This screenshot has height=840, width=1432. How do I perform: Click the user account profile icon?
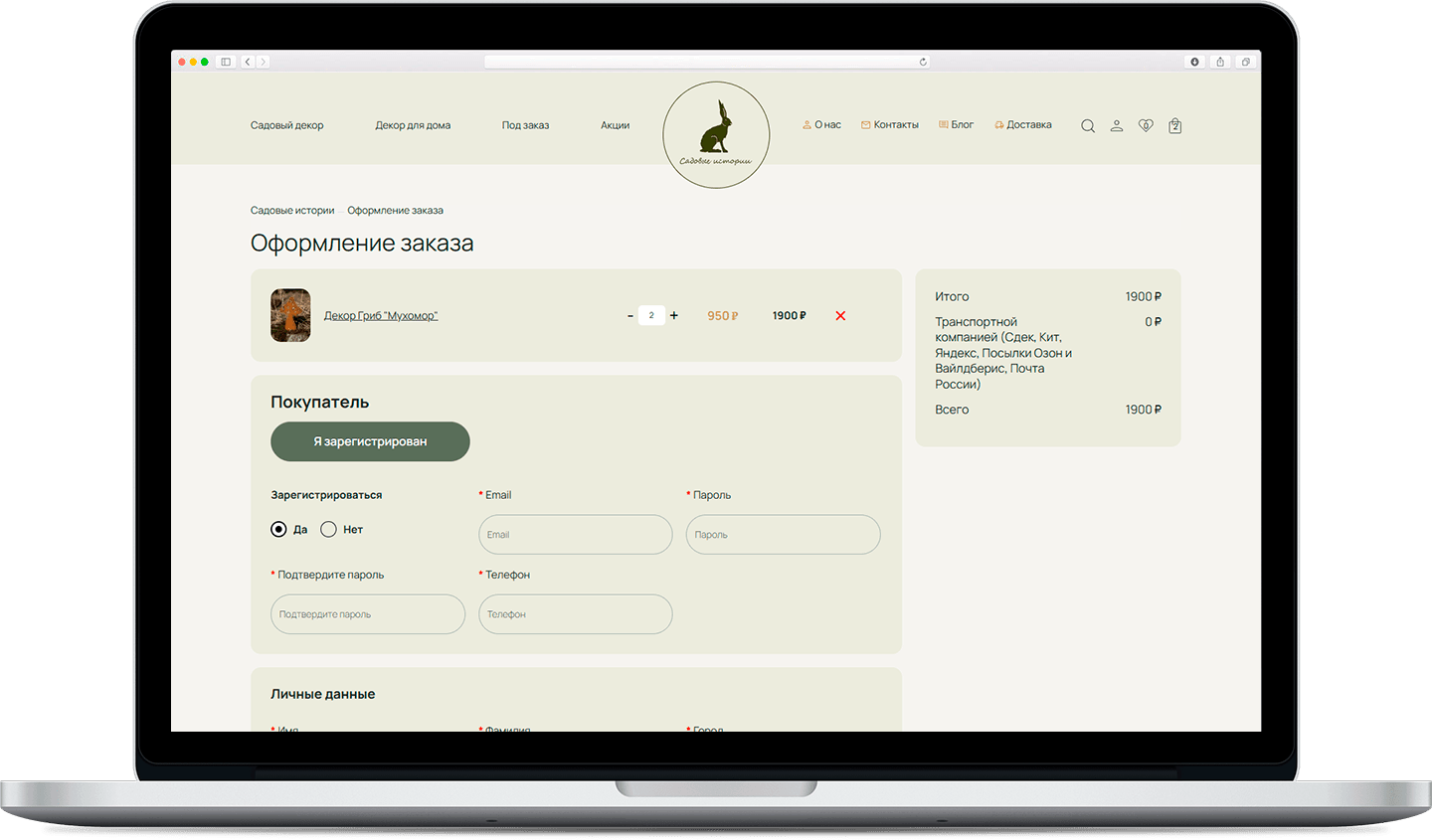click(x=1117, y=126)
